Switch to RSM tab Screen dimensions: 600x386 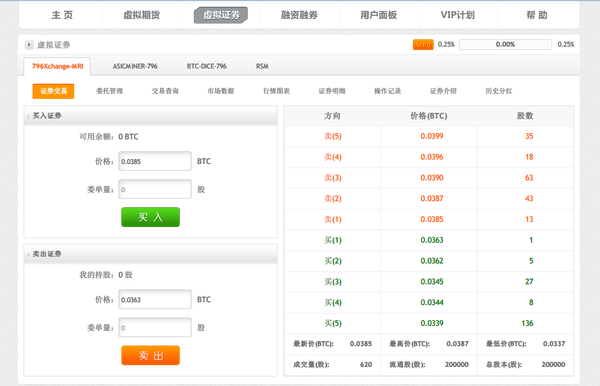click(262, 66)
